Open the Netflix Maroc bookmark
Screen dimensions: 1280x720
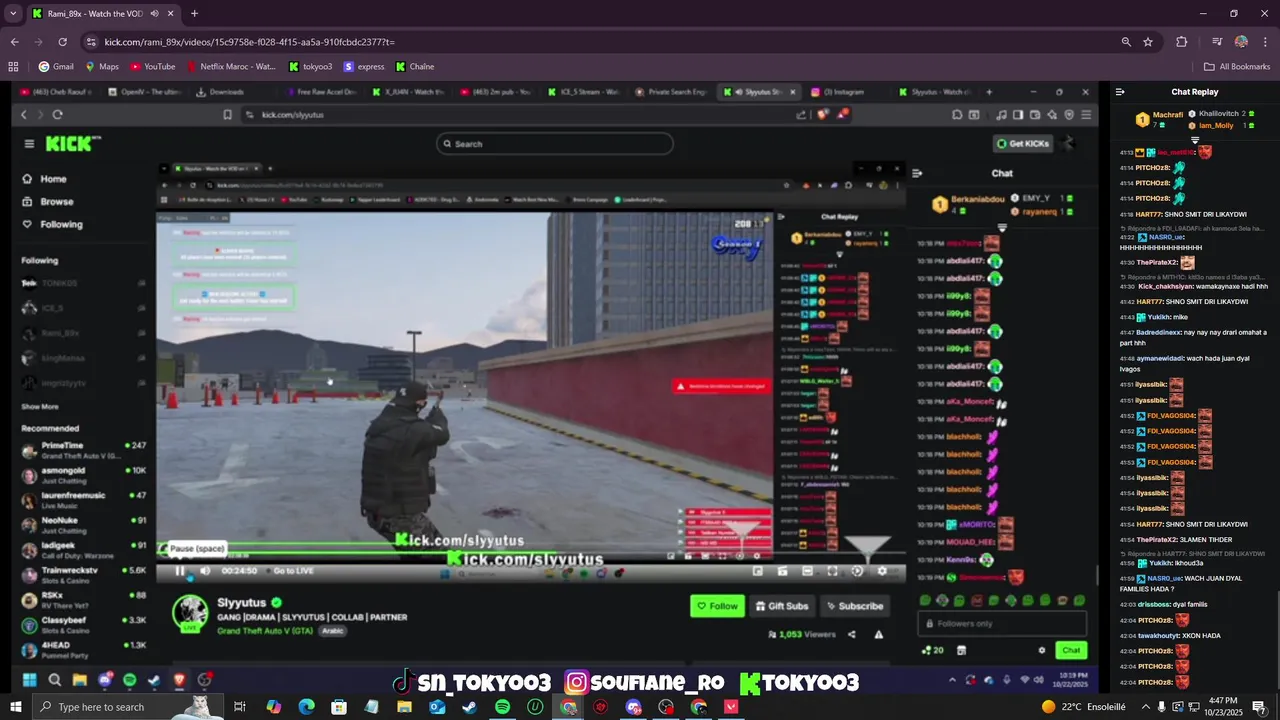point(230,67)
